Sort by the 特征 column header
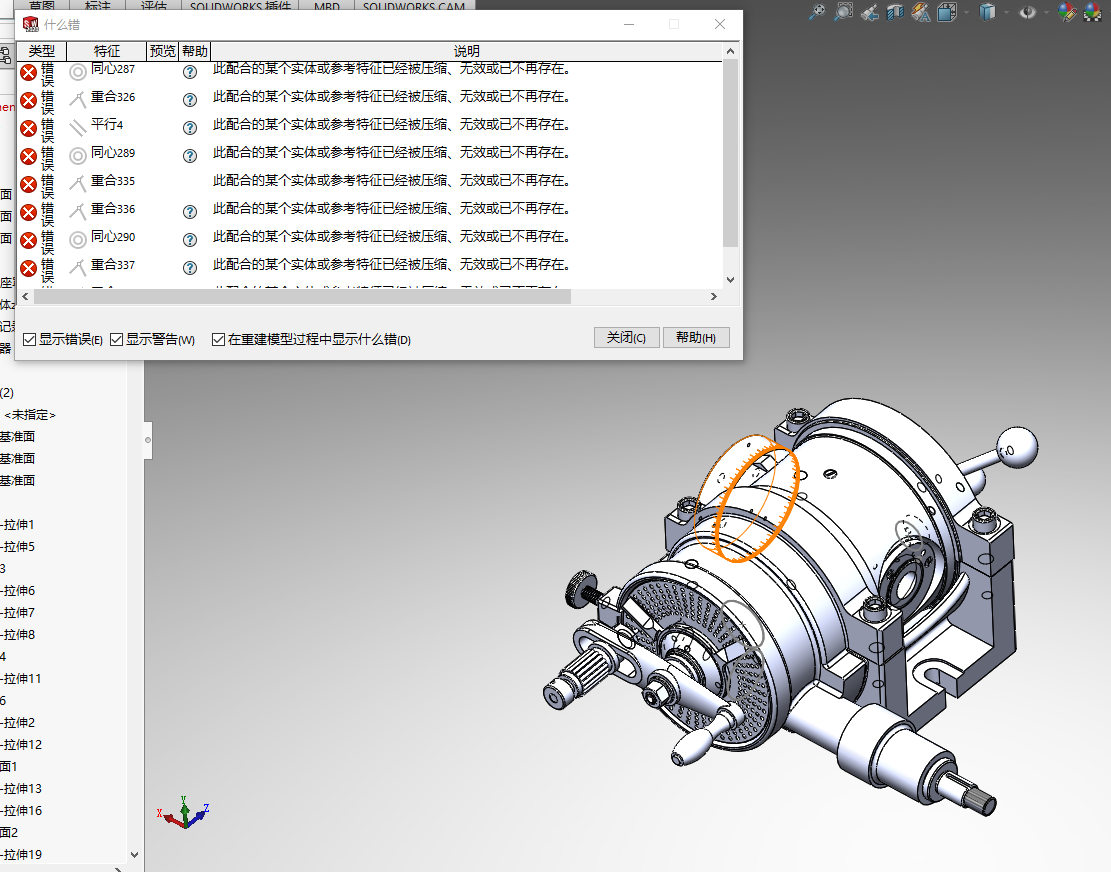 [x=107, y=51]
